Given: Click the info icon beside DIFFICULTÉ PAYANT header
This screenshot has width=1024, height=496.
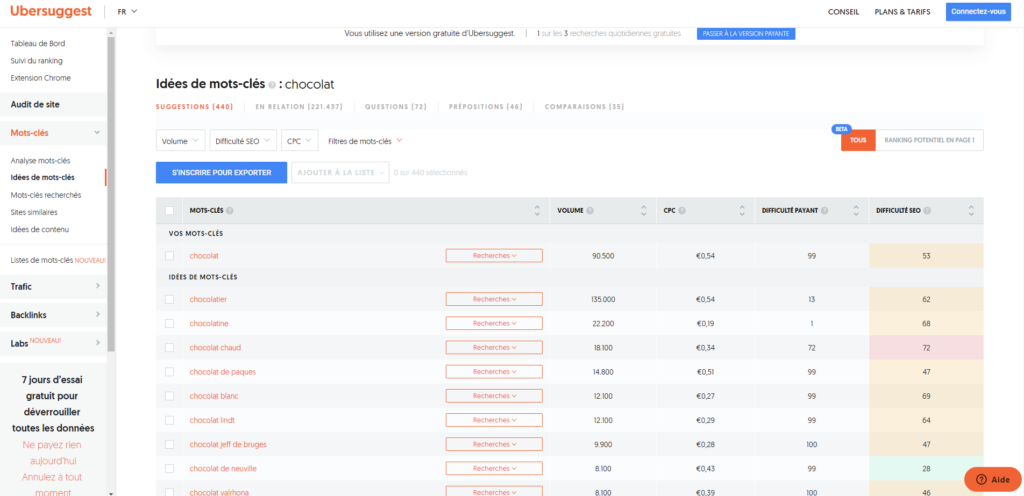Looking at the screenshot, I should [x=825, y=211].
